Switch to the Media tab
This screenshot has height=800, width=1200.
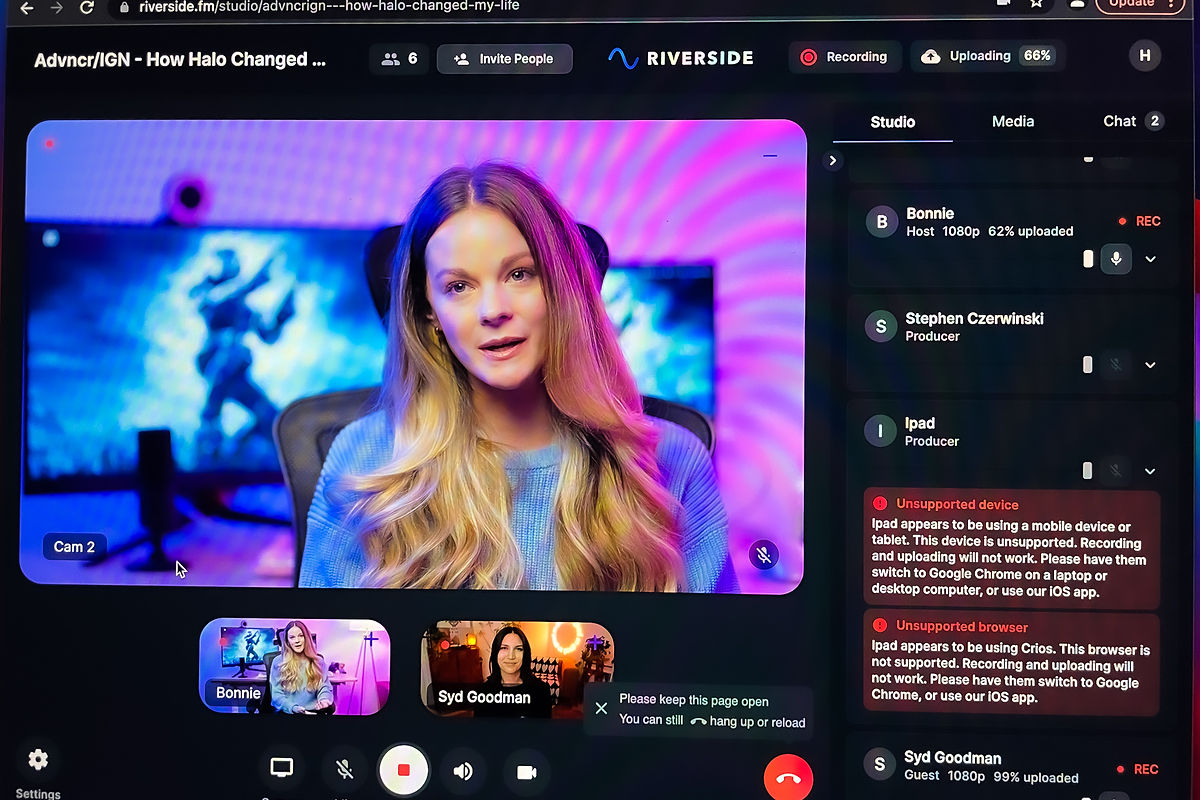click(x=1012, y=121)
